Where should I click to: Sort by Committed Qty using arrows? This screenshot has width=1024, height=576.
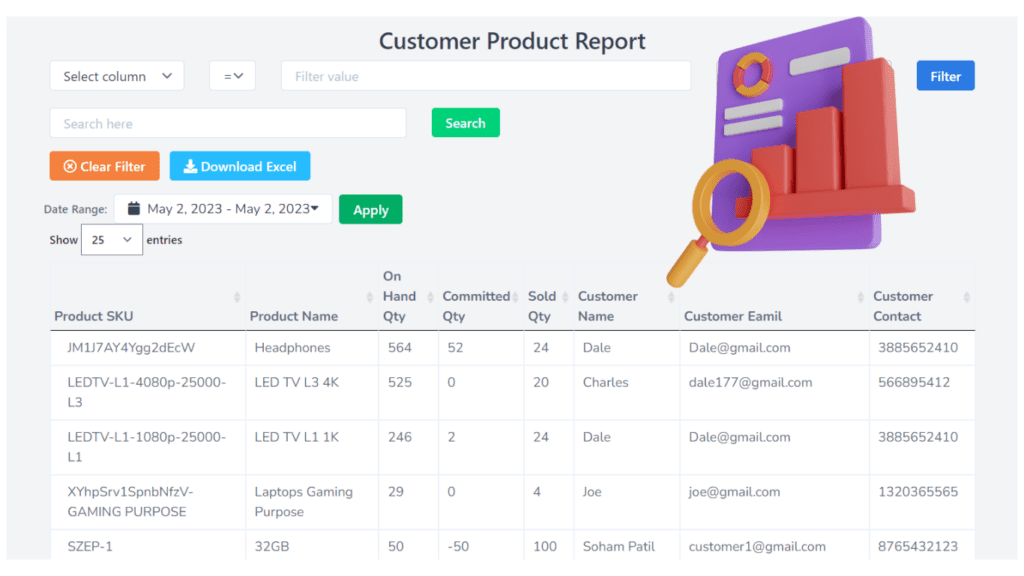pyautogui.click(x=515, y=297)
